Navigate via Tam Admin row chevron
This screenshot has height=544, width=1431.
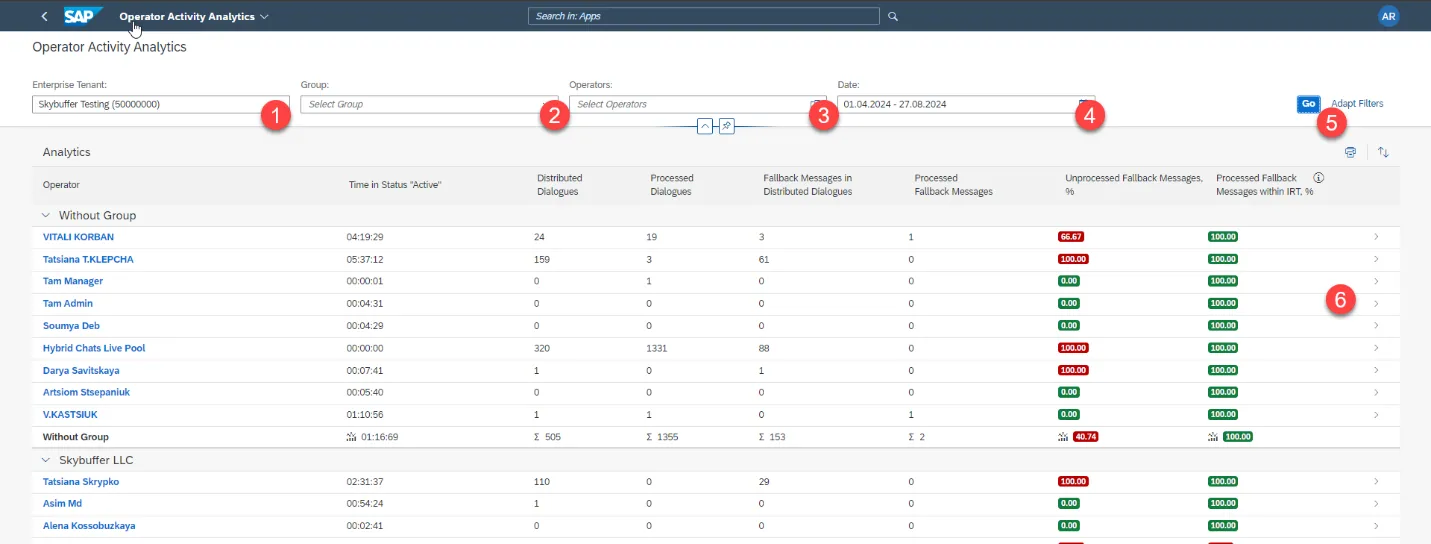point(1376,303)
